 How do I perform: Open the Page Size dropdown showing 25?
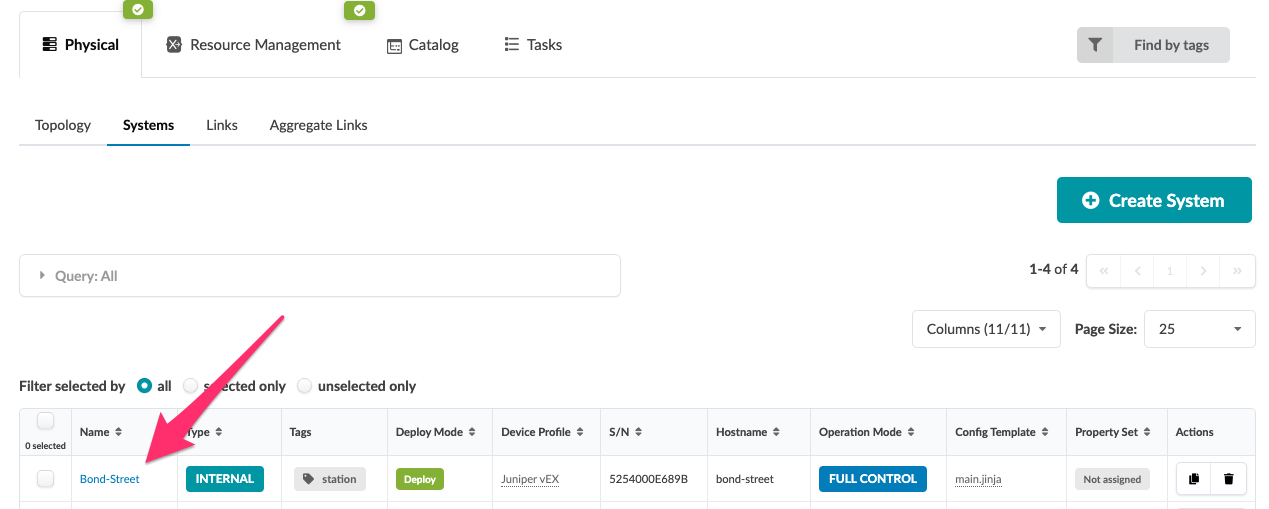[x=1199, y=329]
